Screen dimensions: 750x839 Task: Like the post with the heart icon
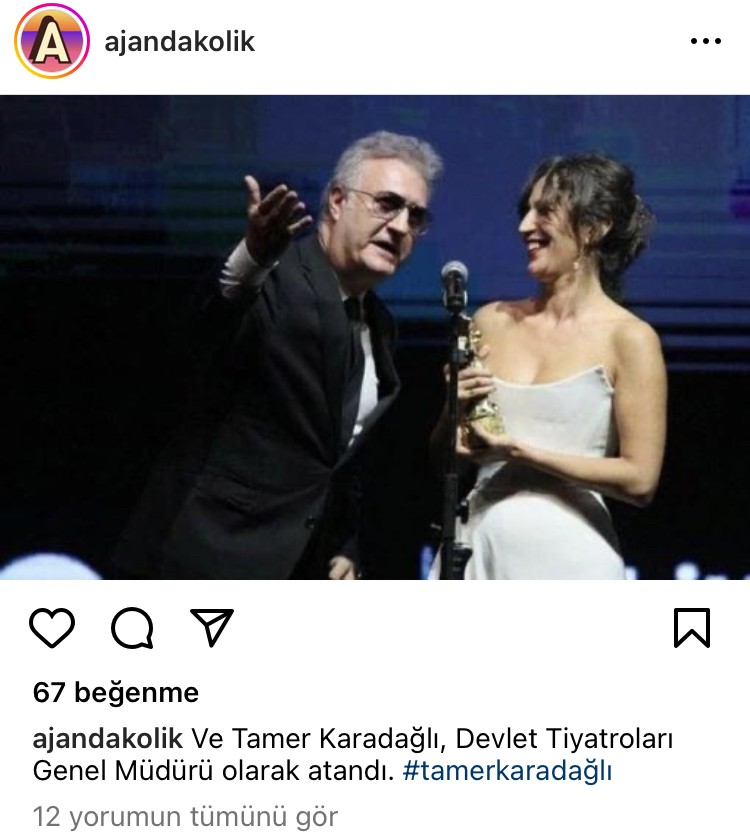[x=52, y=628]
